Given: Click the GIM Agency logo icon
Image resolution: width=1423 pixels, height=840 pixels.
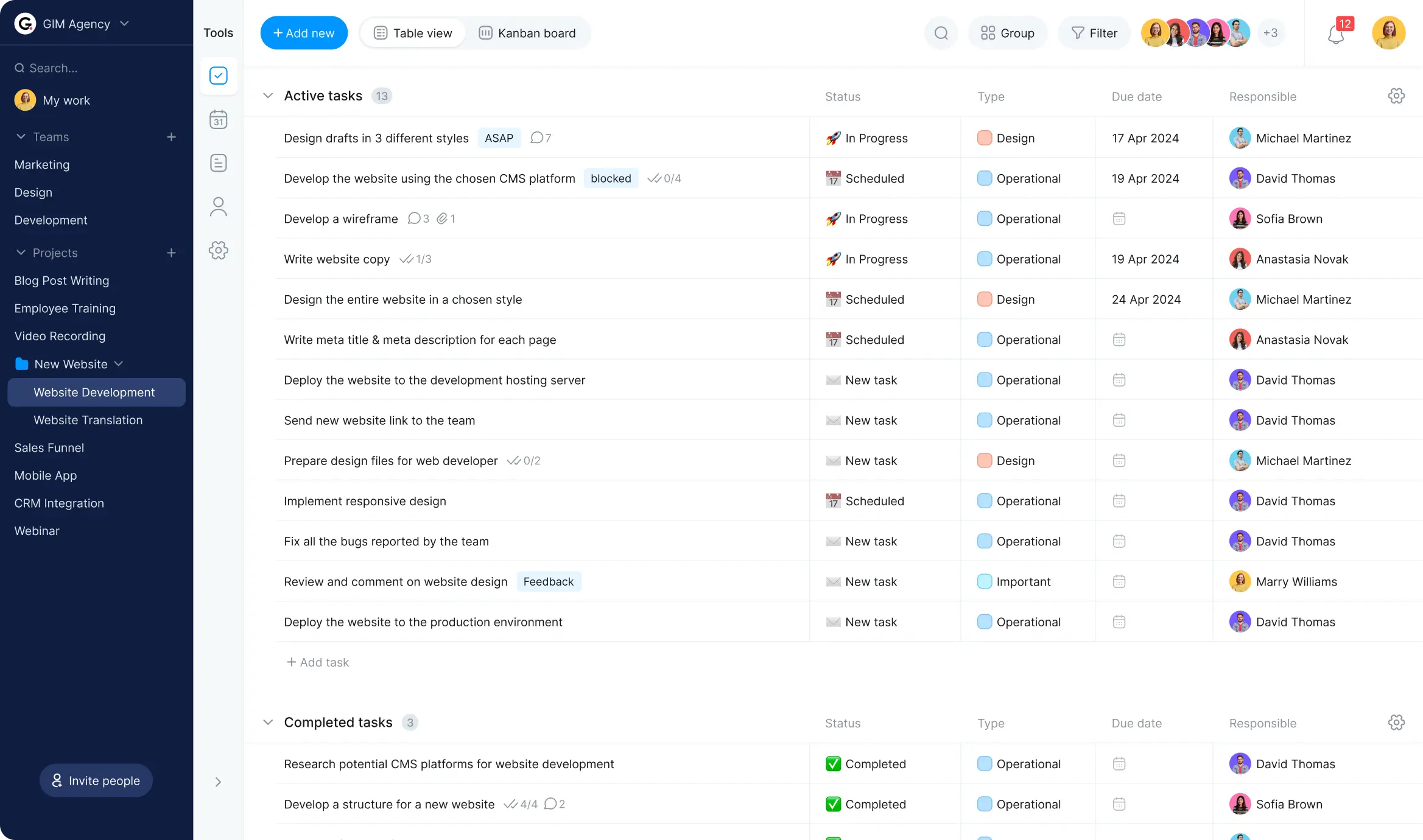Looking at the screenshot, I should tap(25, 24).
